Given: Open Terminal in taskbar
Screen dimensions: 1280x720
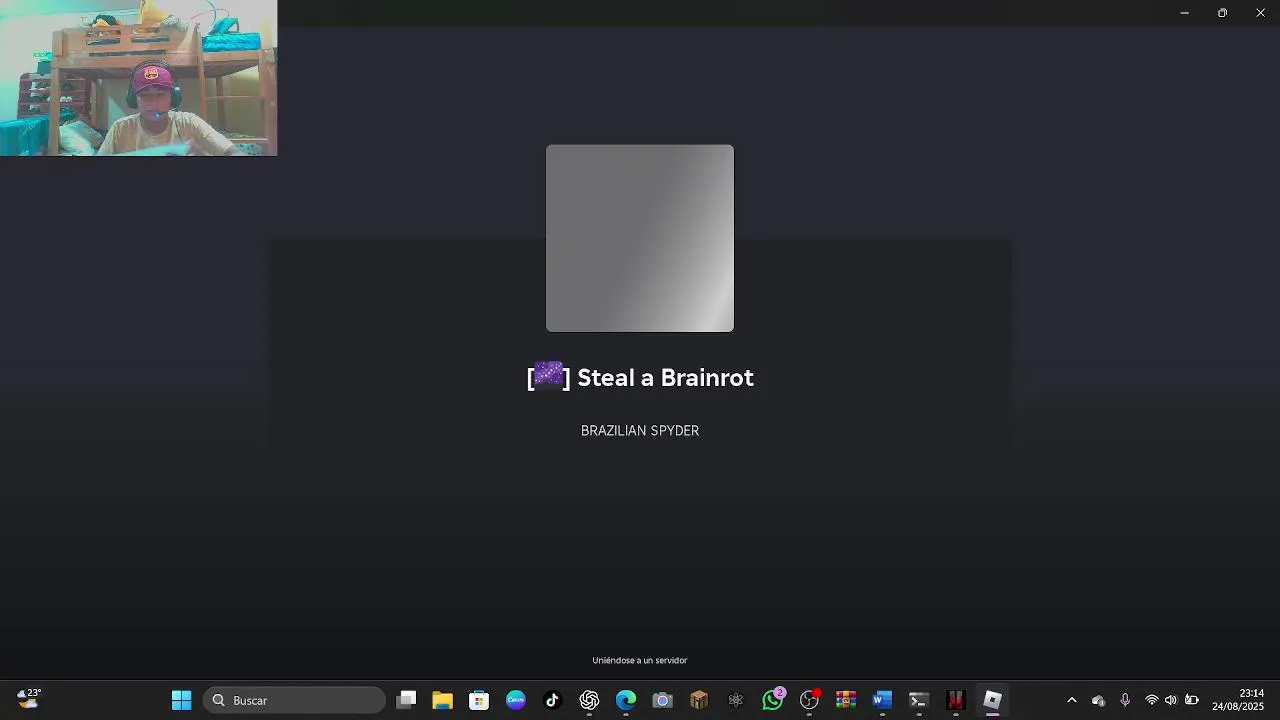Looking at the screenshot, I should pos(919,700).
